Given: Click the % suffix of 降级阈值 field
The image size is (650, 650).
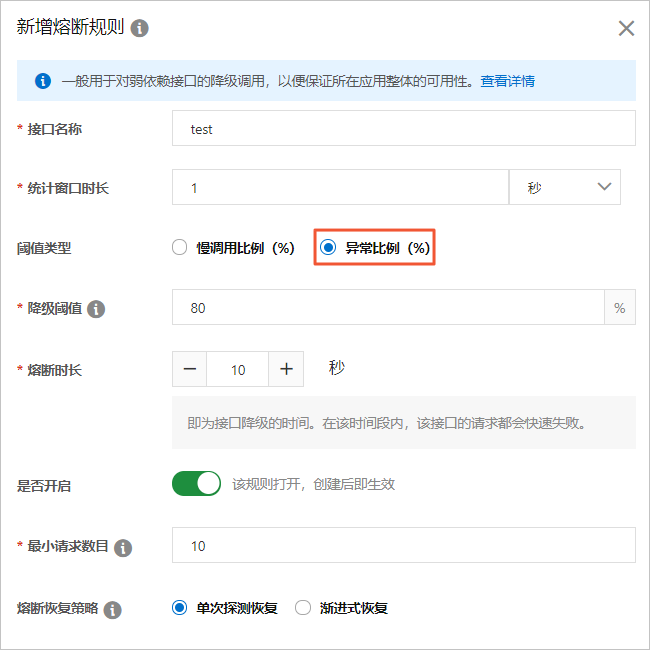Looking at the screenshot, I should 620,307.
